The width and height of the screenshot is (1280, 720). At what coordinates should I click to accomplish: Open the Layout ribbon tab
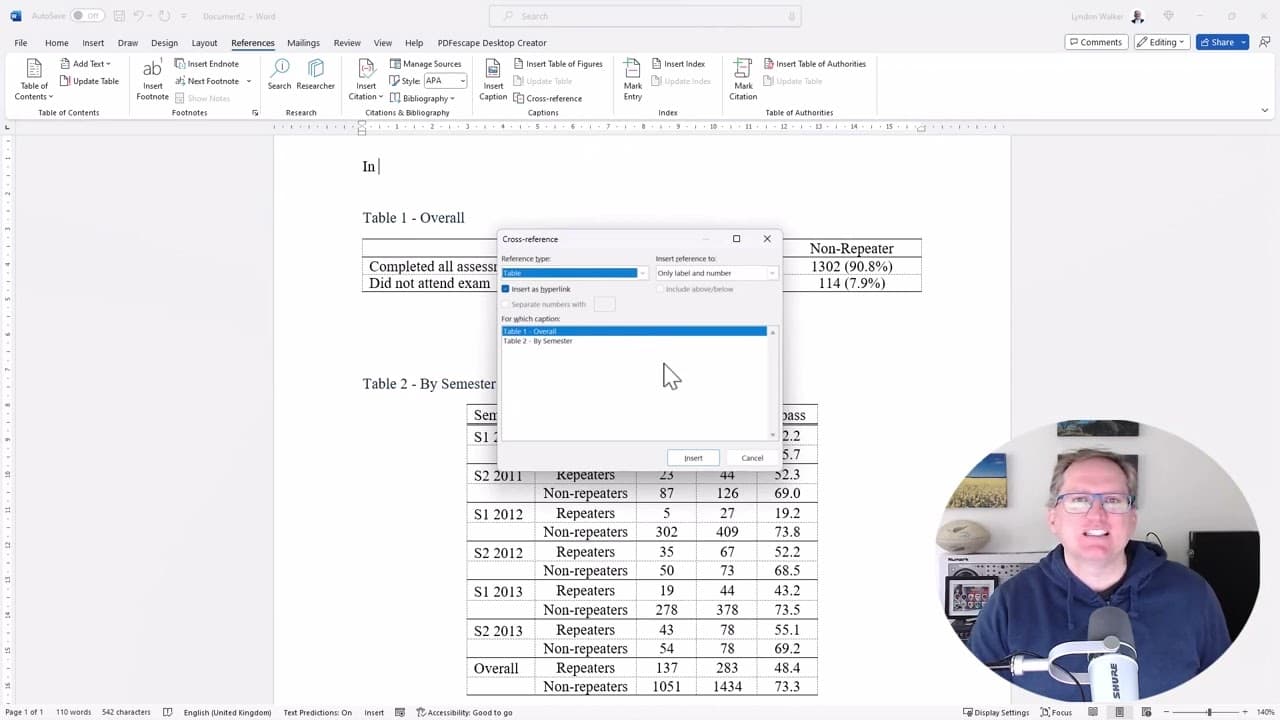click(204, 43)
